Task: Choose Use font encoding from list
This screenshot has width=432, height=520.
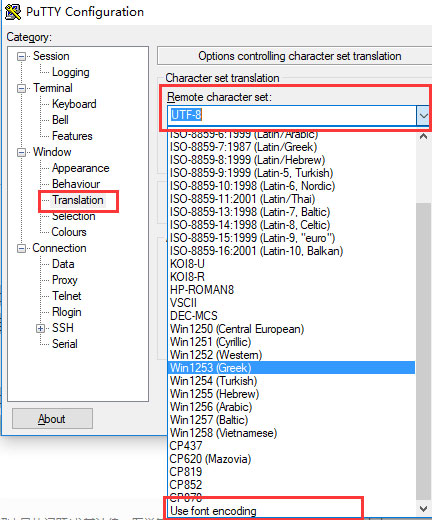Action: pos(213,511)
